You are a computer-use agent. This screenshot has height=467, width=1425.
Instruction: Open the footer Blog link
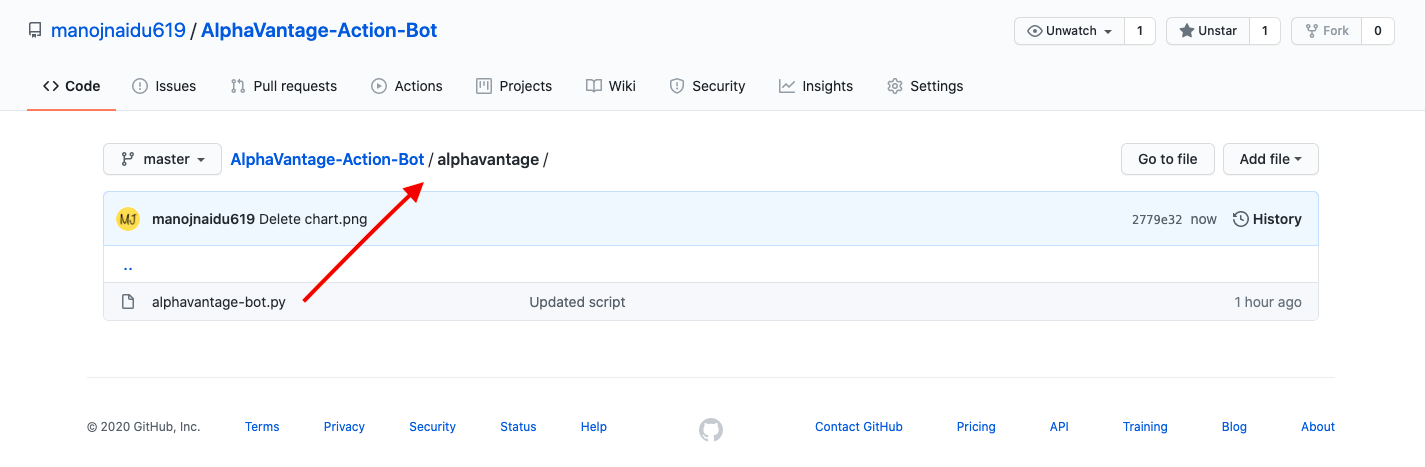coord(1234,427)
